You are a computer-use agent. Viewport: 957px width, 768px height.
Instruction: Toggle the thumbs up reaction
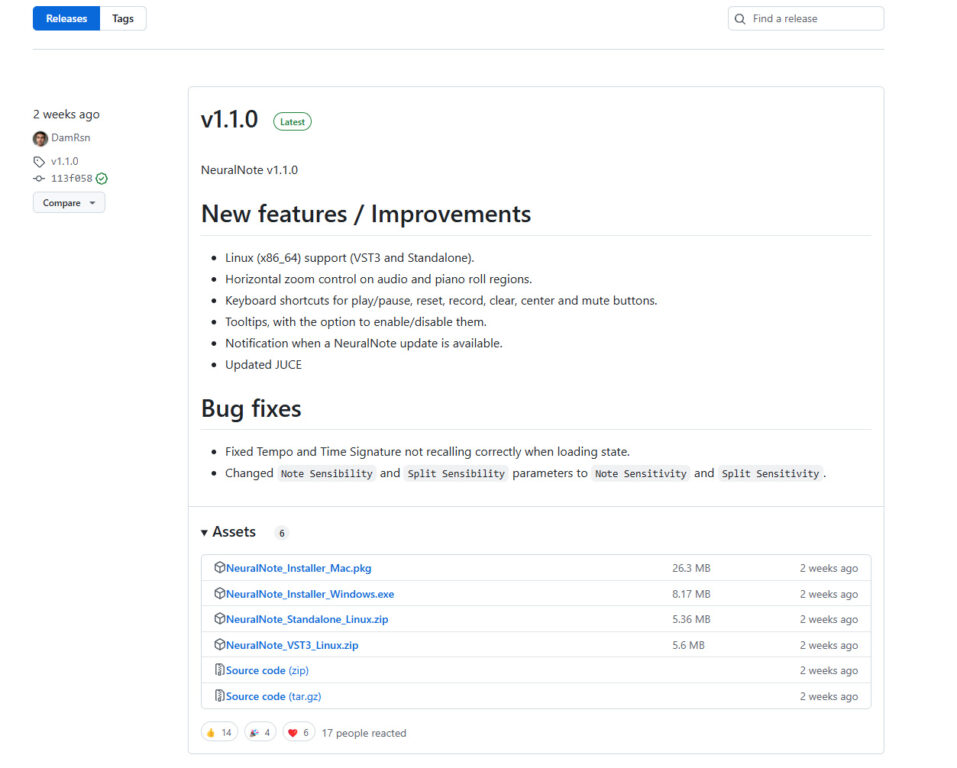pos(219,733)
